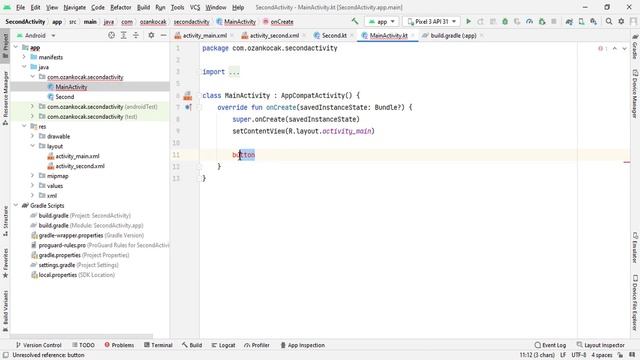Expand the folded import statements

(234, 72)
